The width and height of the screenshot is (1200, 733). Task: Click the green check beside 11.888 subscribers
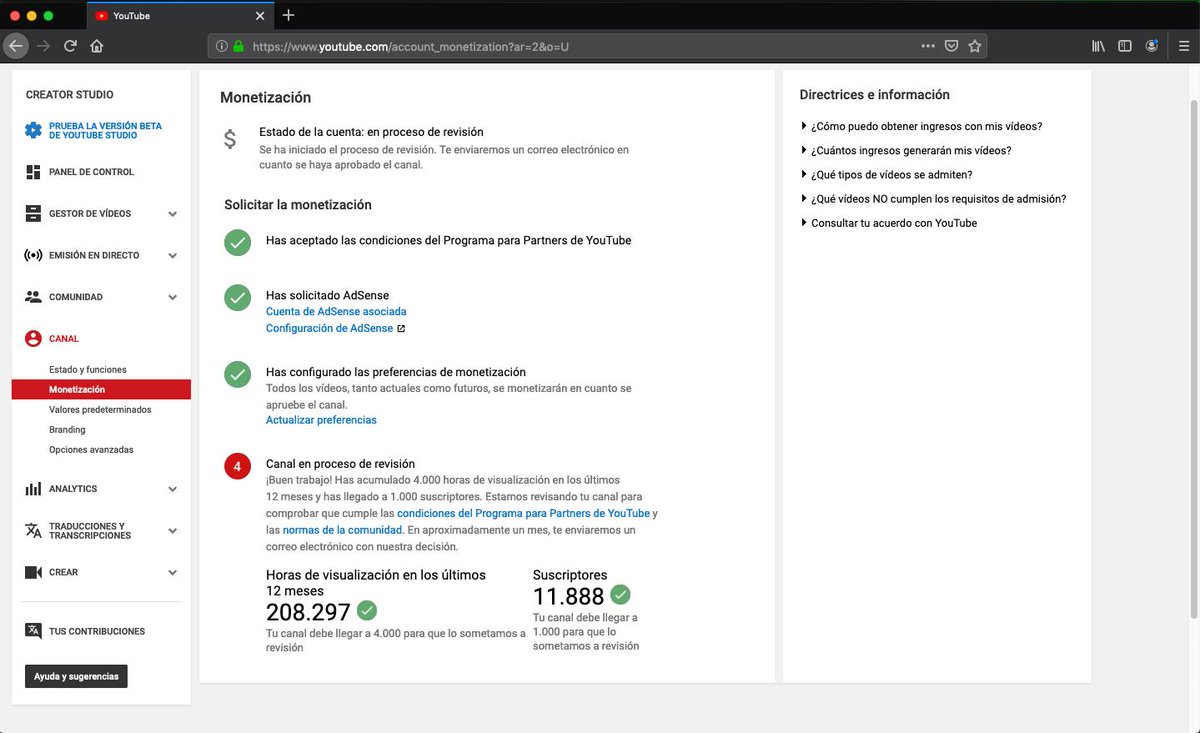621,594
